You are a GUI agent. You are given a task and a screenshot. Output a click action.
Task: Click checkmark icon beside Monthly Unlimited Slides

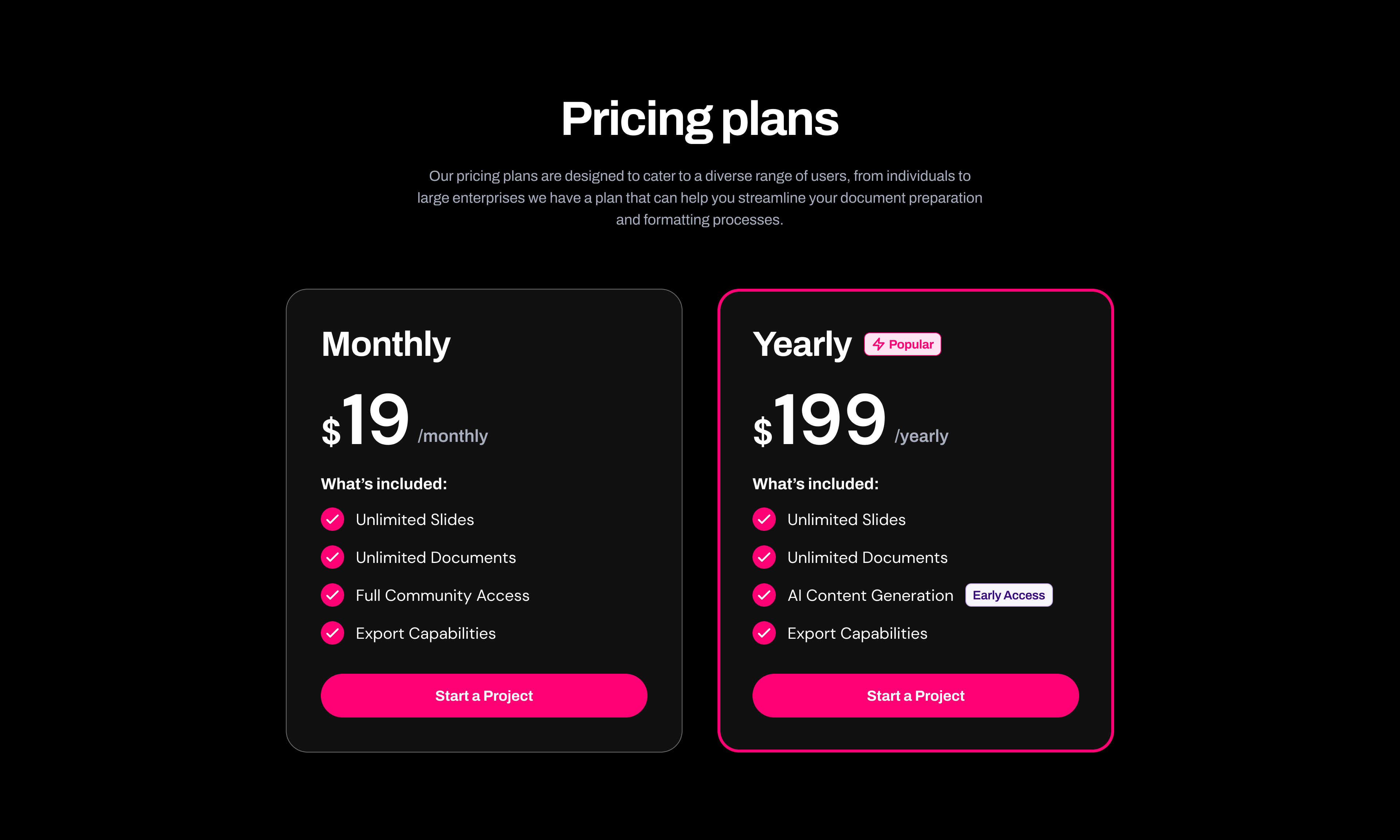pos(333,519)
